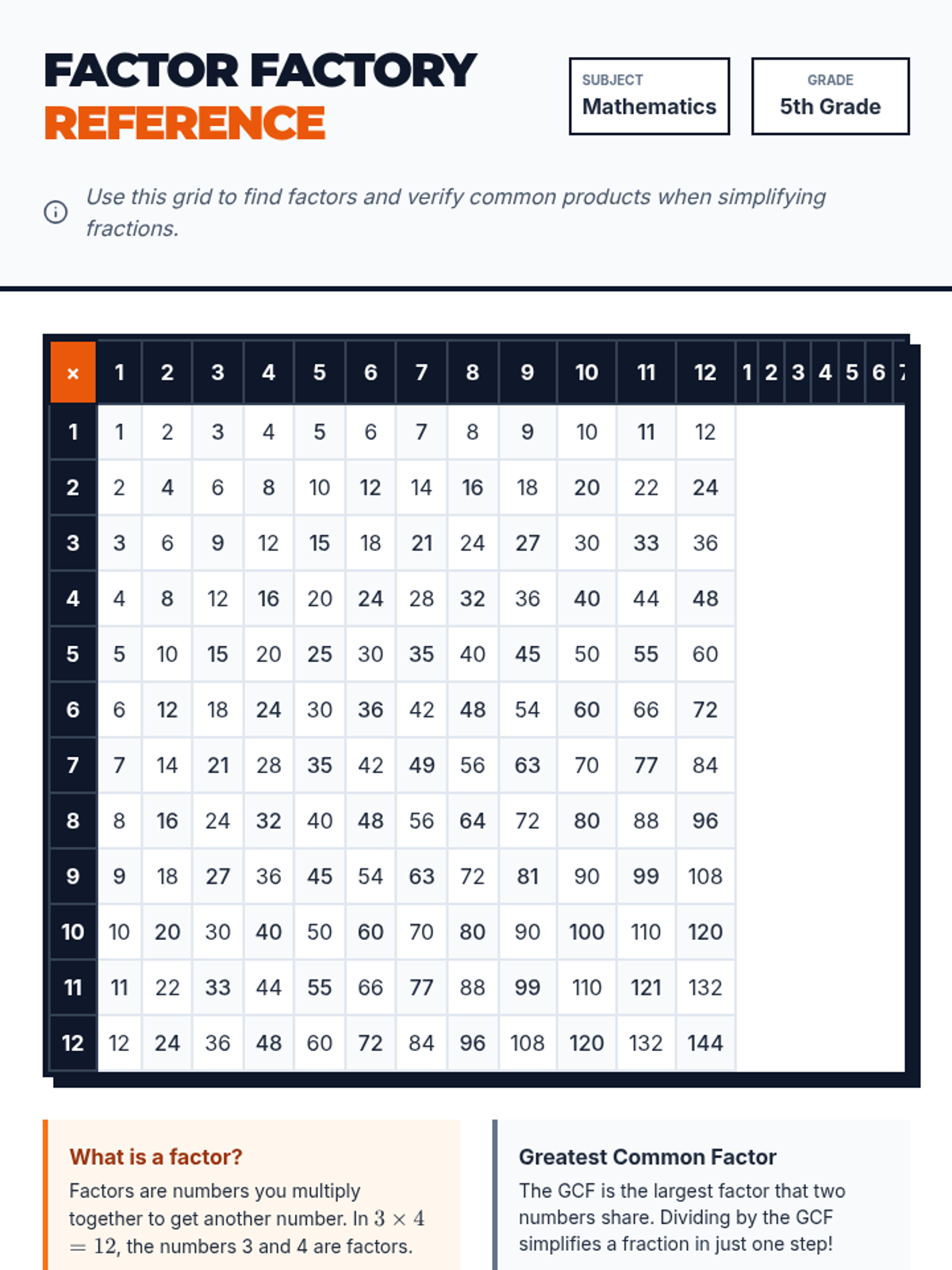Click the 'Greatest Common Factor' heading
The image size is (952, 1270).
[x=647, y=1157]
